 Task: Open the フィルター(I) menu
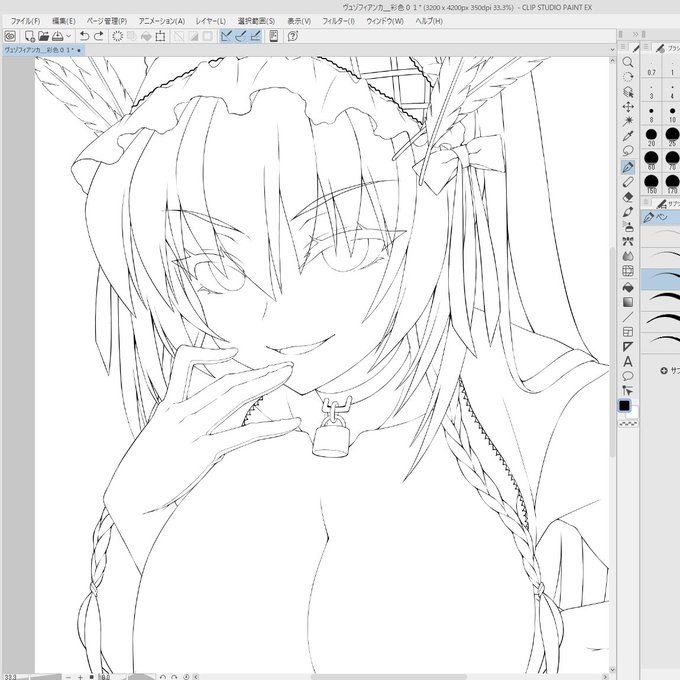point(338,21)
